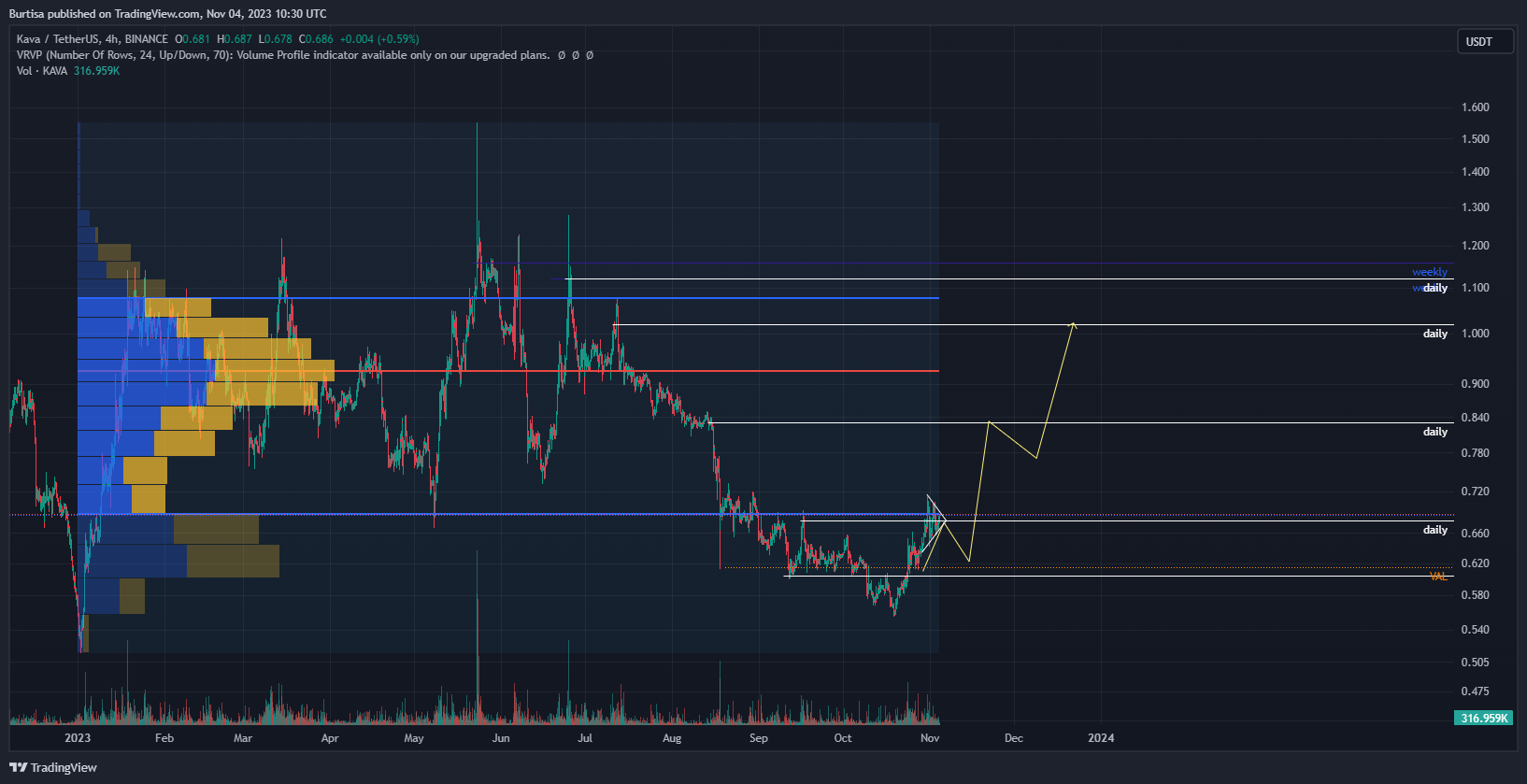Click the Sep label on time axis
Viewport: 1527px width, 784px height.
759,738
